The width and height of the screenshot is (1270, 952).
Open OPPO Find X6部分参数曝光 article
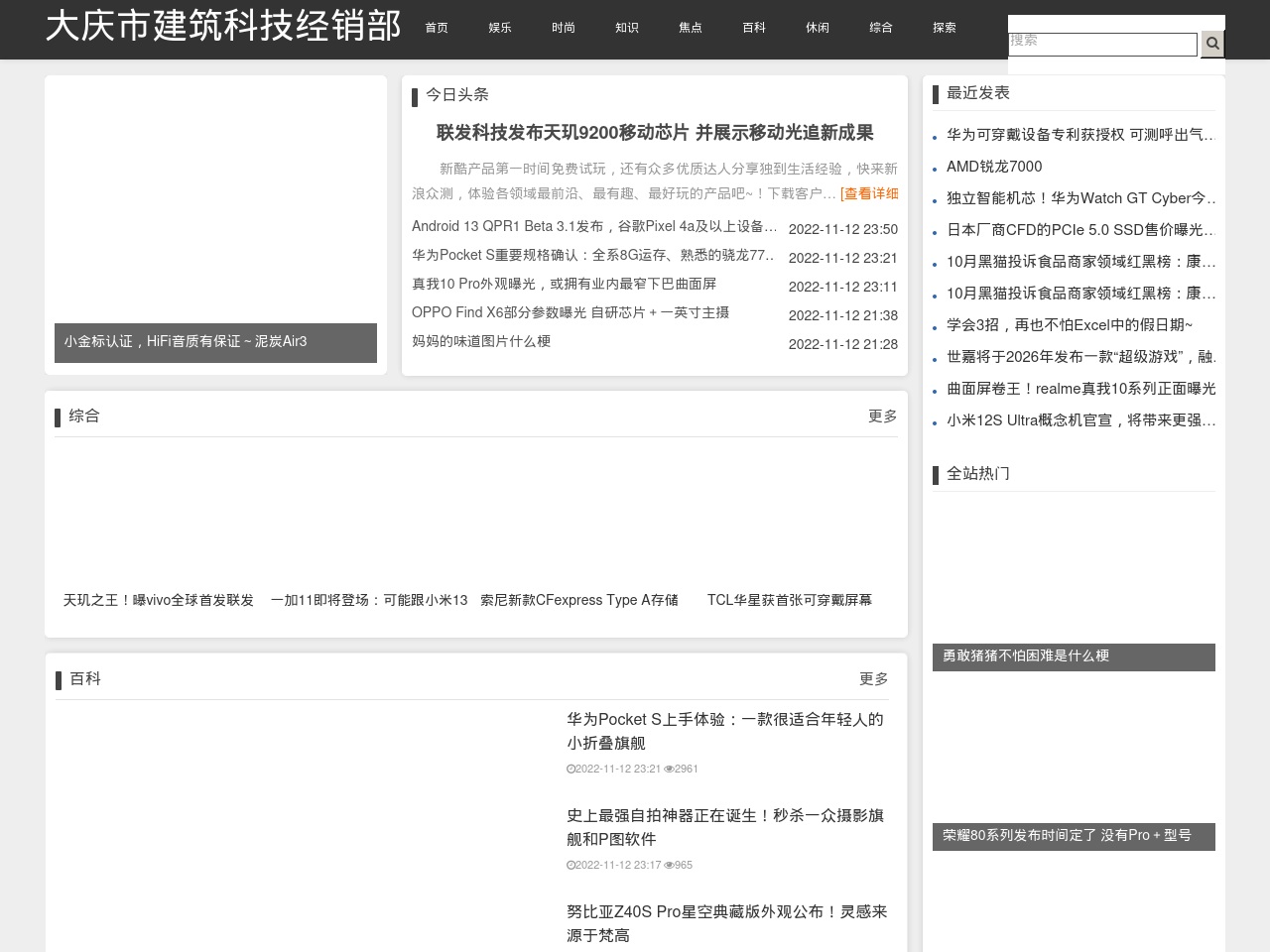click(571, 313)
